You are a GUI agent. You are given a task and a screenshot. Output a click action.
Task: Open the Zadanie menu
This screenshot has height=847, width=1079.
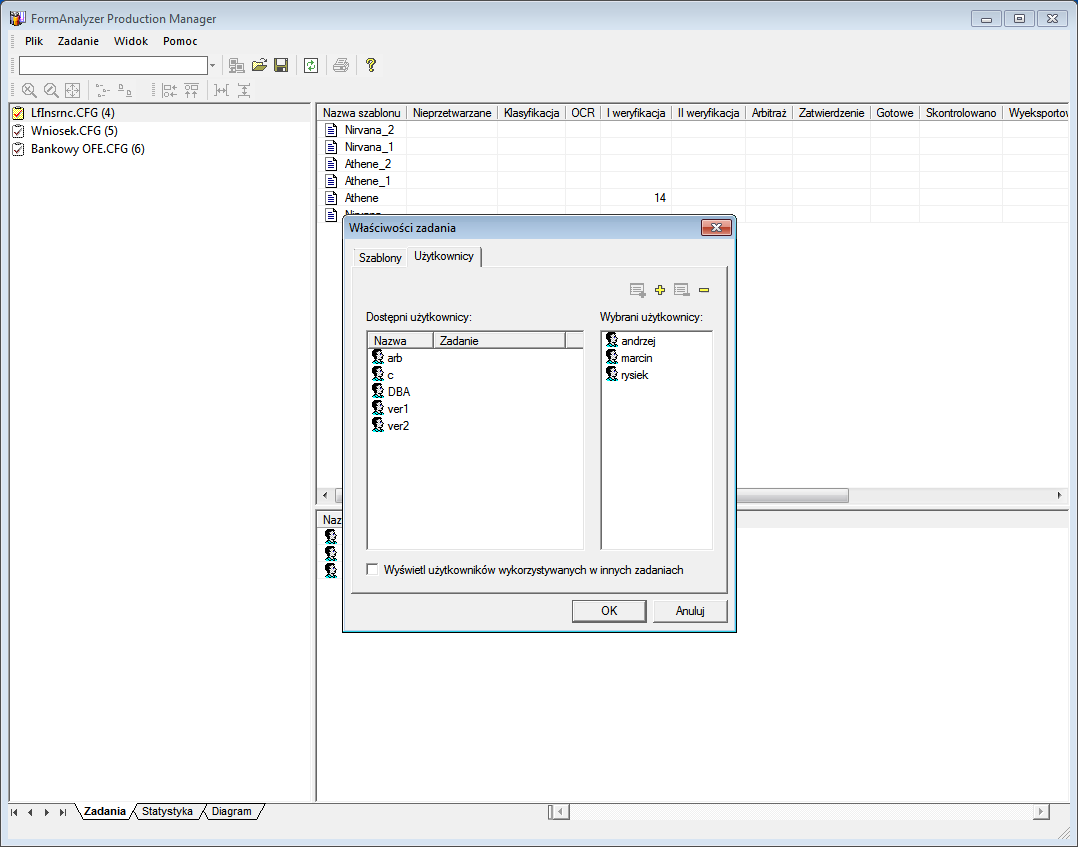(78, 41)
